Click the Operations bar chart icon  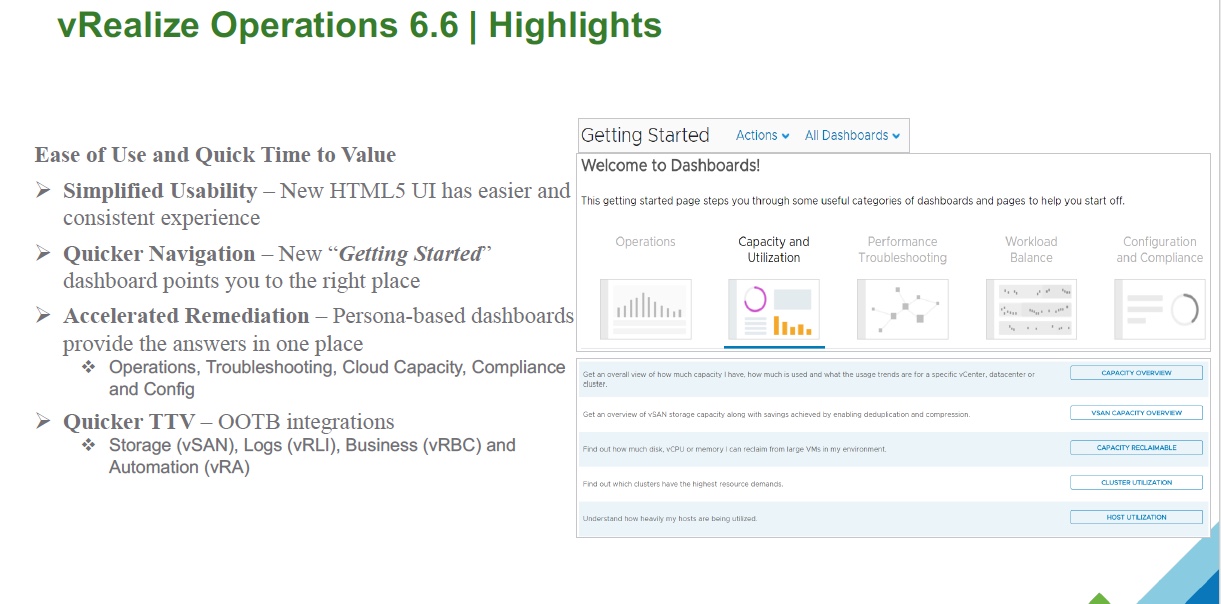[645, 309]
